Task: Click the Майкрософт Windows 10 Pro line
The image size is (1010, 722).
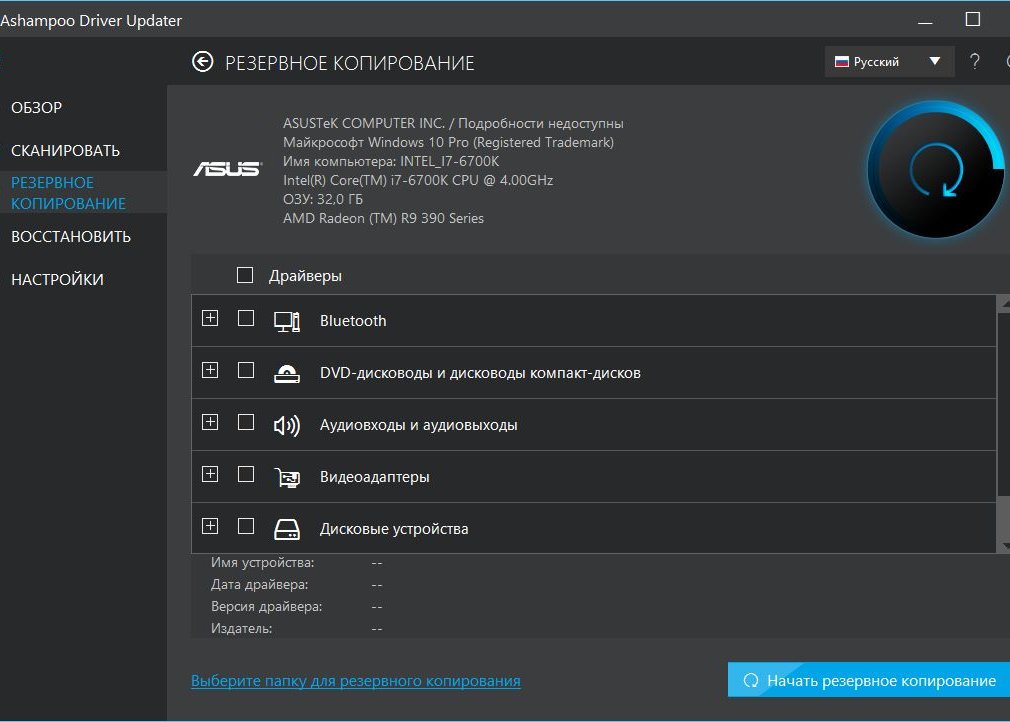Action: [x=448, y=142]
